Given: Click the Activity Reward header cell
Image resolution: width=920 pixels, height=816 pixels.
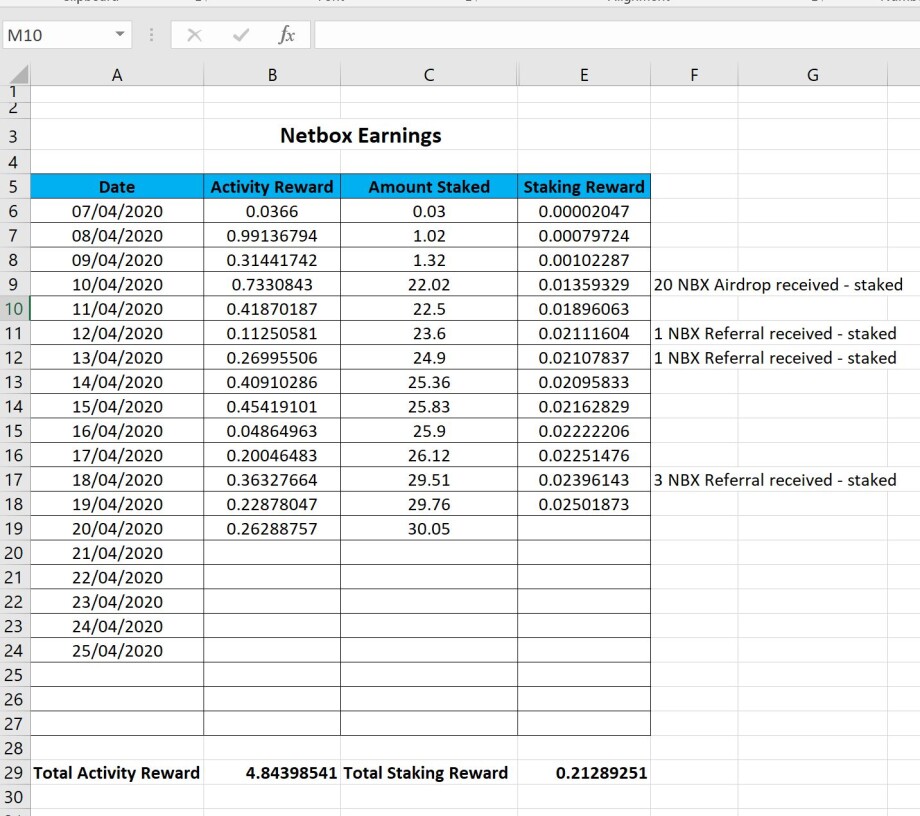Looking at the screenshot, I should 272,187.
